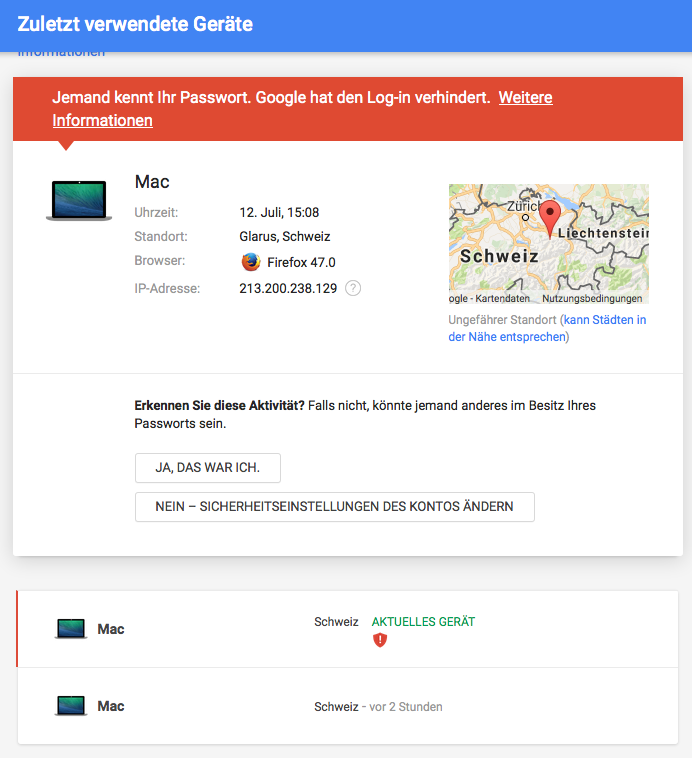This screenshot has height=758, width=692.
Task: Click the red security warning shield icon
Action: point(380,640)
